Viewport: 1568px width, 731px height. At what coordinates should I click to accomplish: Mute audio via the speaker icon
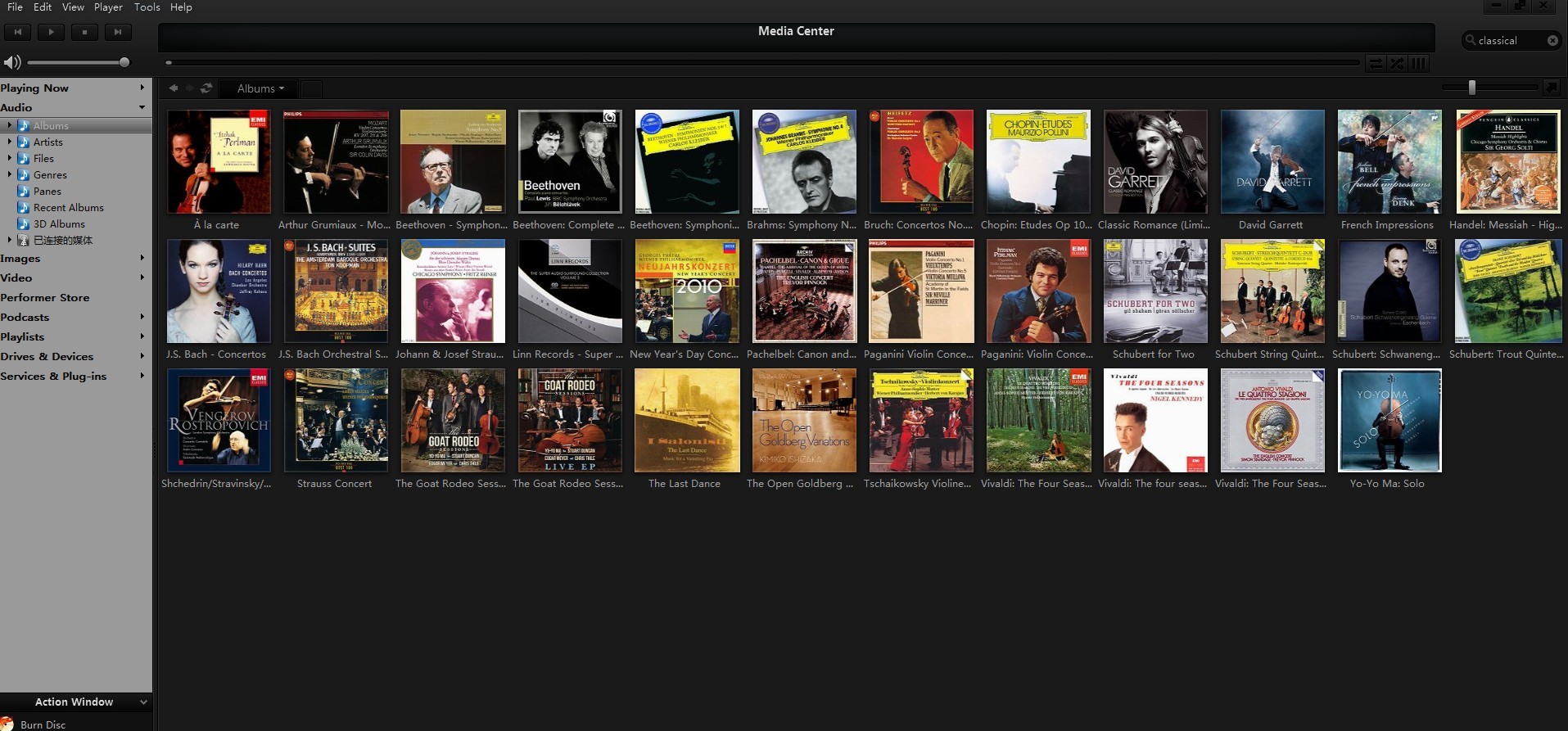11,62
